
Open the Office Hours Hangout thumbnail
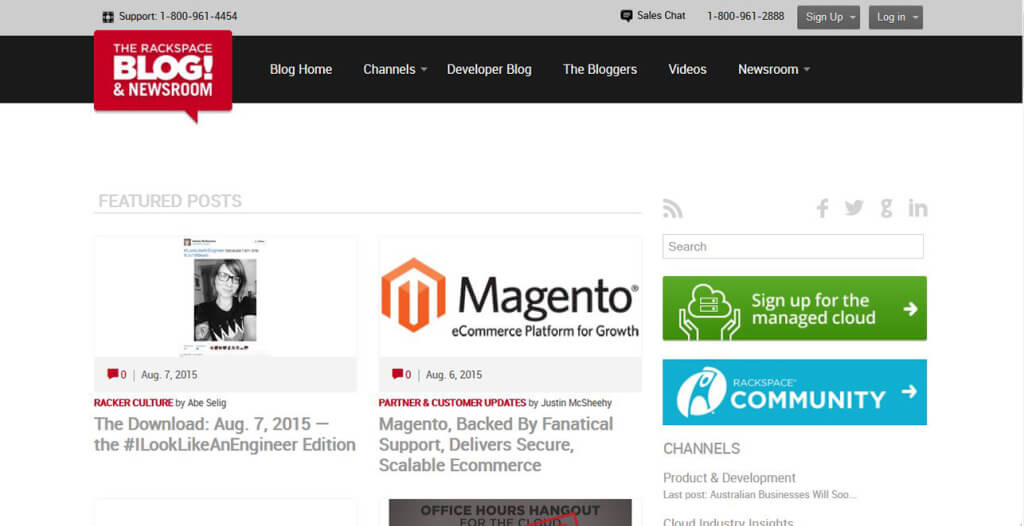(x=510, y=512)
